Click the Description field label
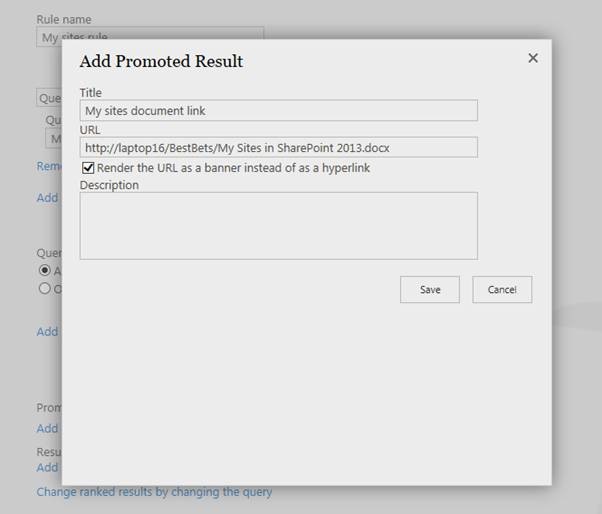 109,185
